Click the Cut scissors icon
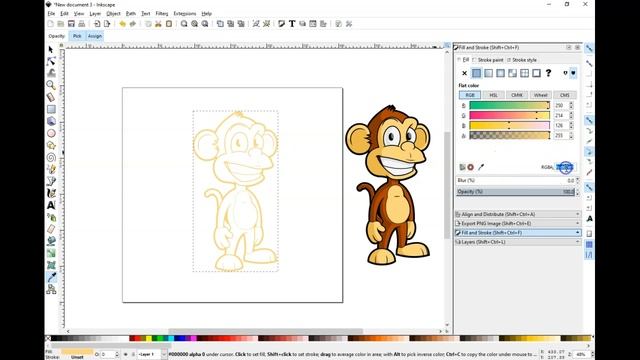The image size is (640, 360). [x=158, y=24]
